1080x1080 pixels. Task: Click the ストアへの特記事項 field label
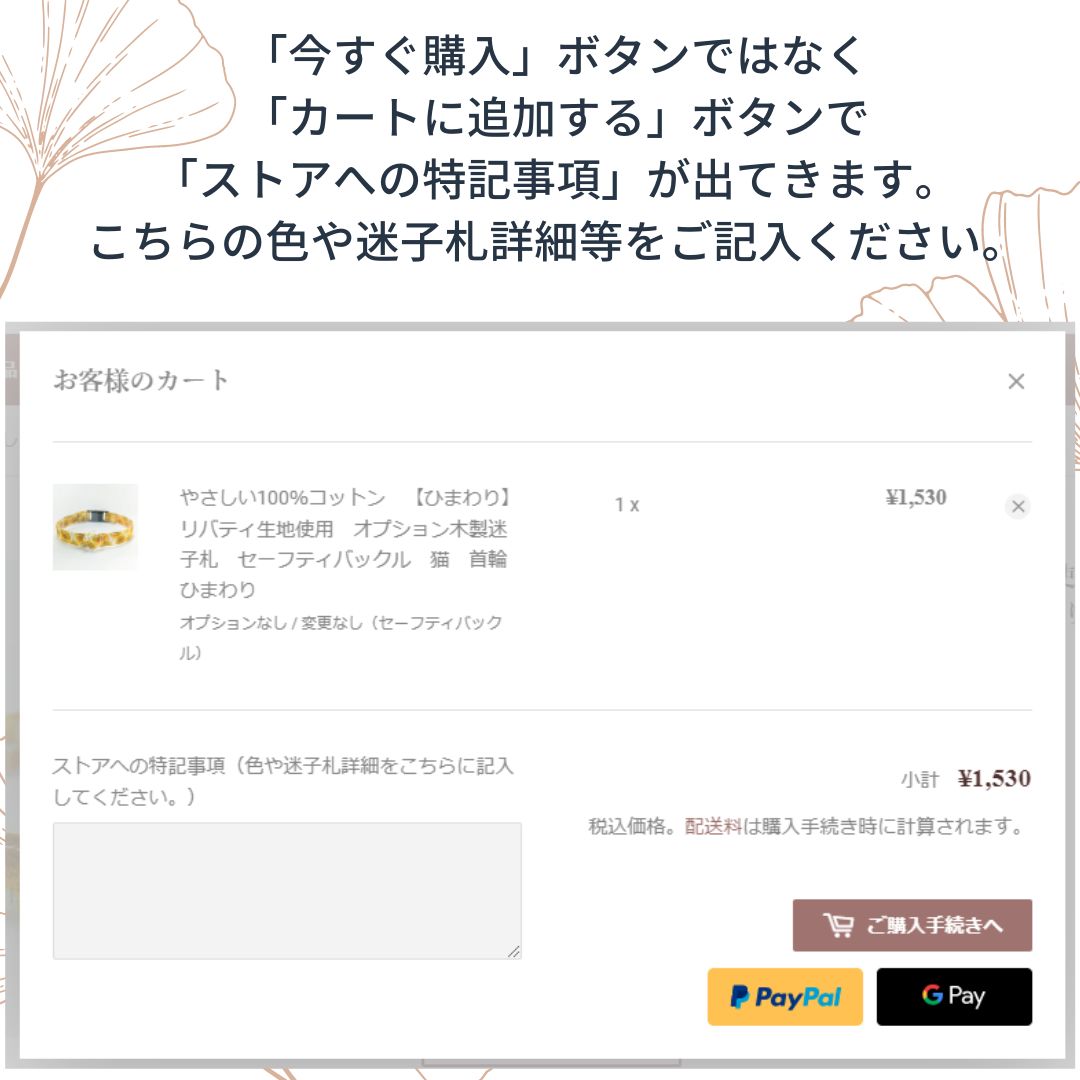[x=283, y=781]
